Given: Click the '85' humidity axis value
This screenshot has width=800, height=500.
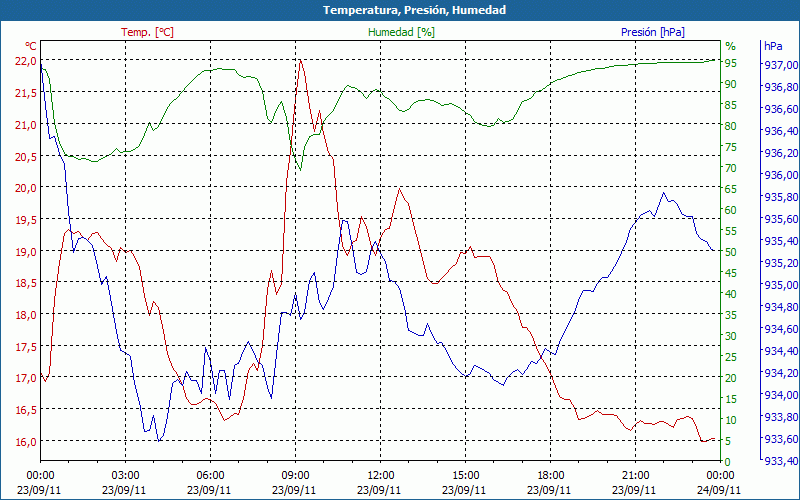Looking at the screenshot, I should [x=730, y=105].
